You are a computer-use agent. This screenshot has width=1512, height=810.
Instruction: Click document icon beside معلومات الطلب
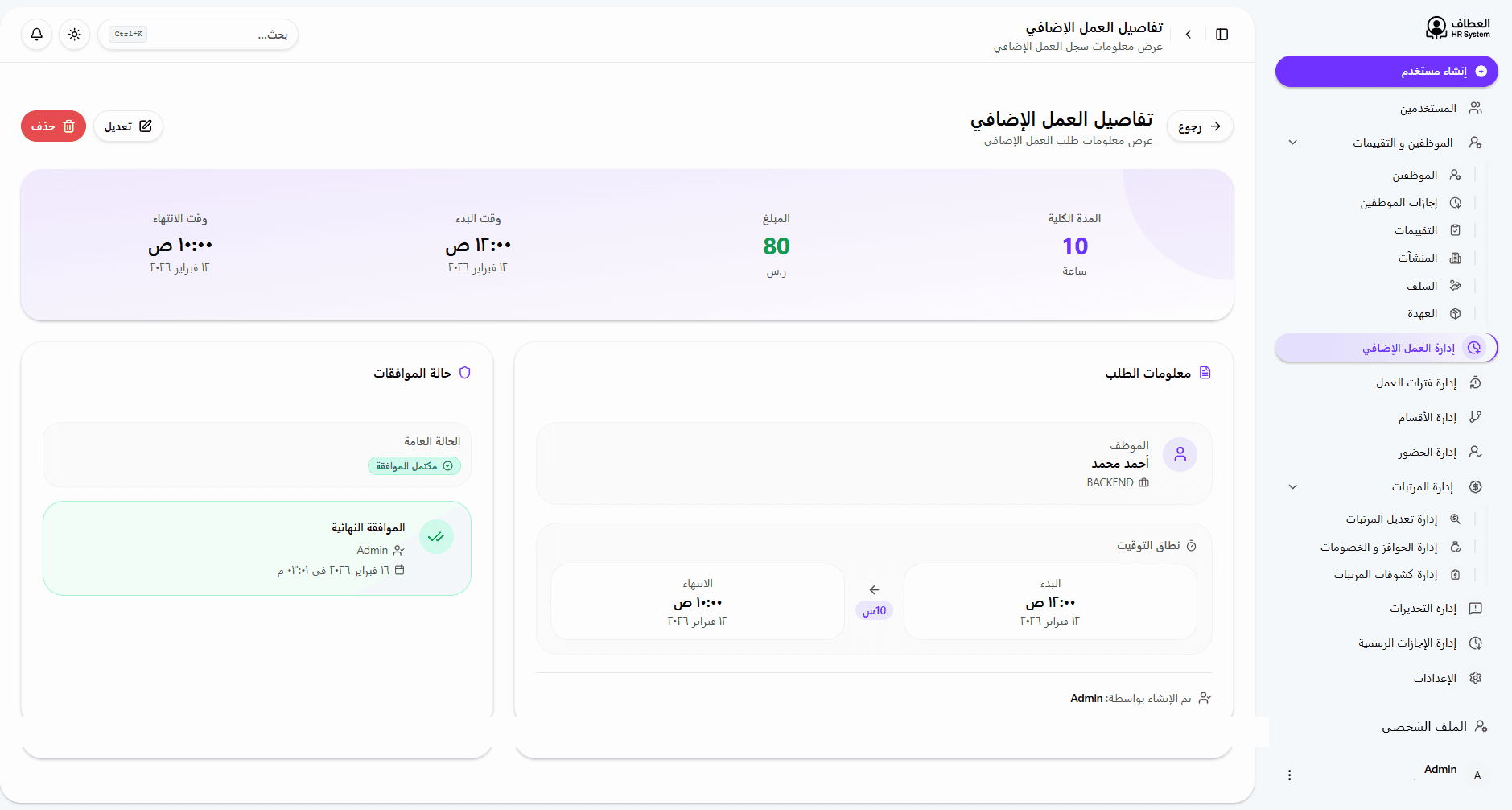click(1205, 373)
